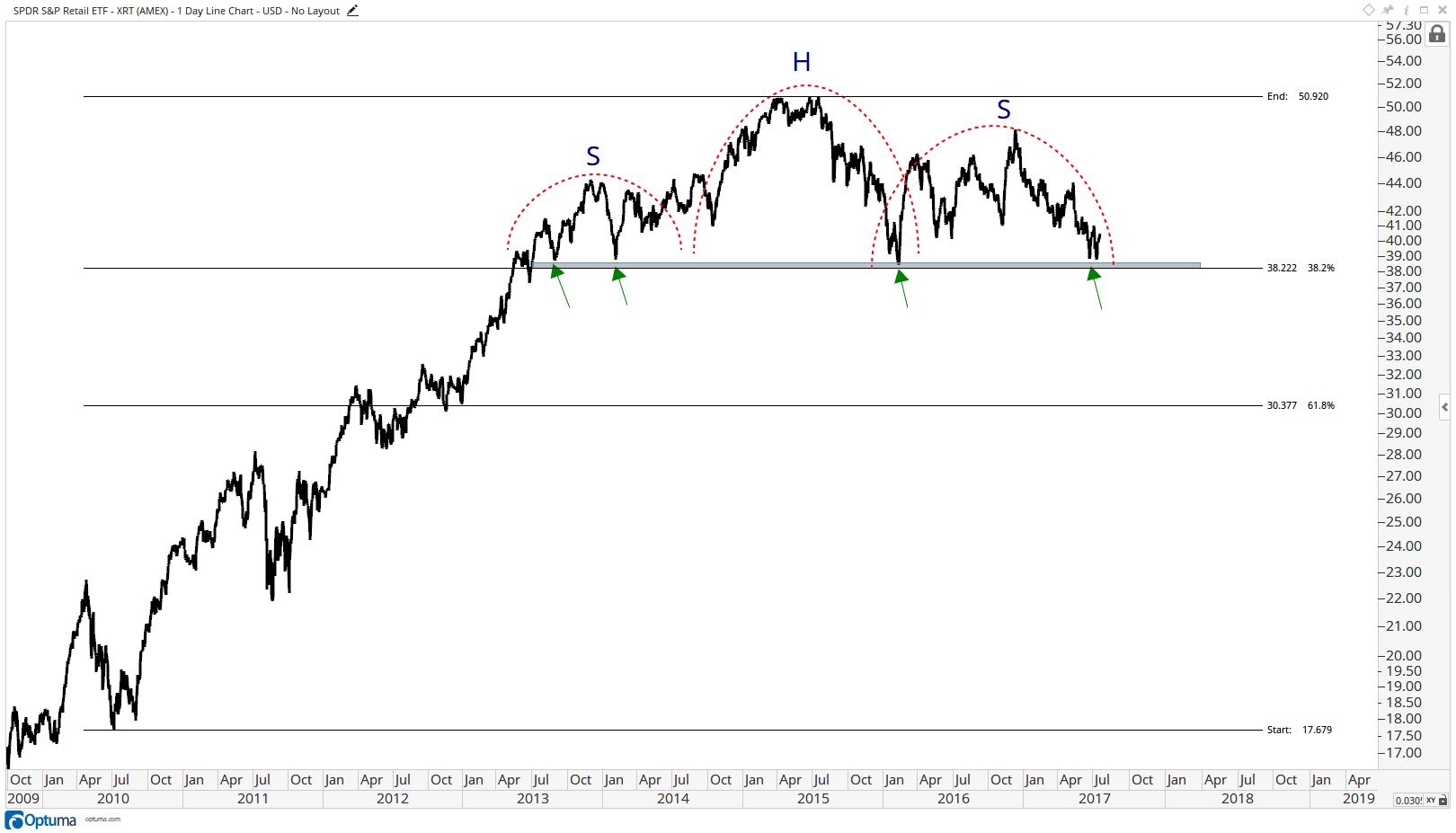Click the optuma.com link
The height and width of the screenshot is (833, 1456).
pos(102,820)
